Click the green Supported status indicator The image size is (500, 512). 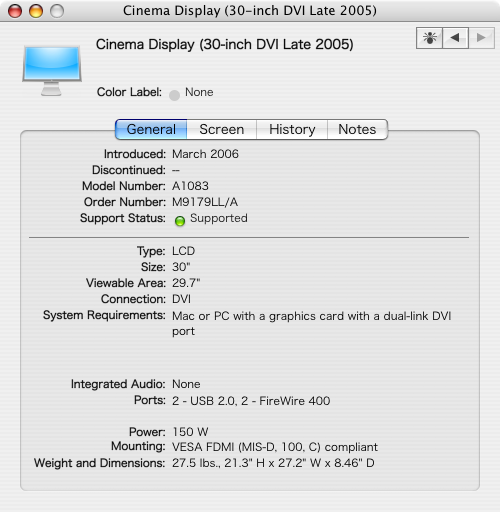click(x=180, y=221)
